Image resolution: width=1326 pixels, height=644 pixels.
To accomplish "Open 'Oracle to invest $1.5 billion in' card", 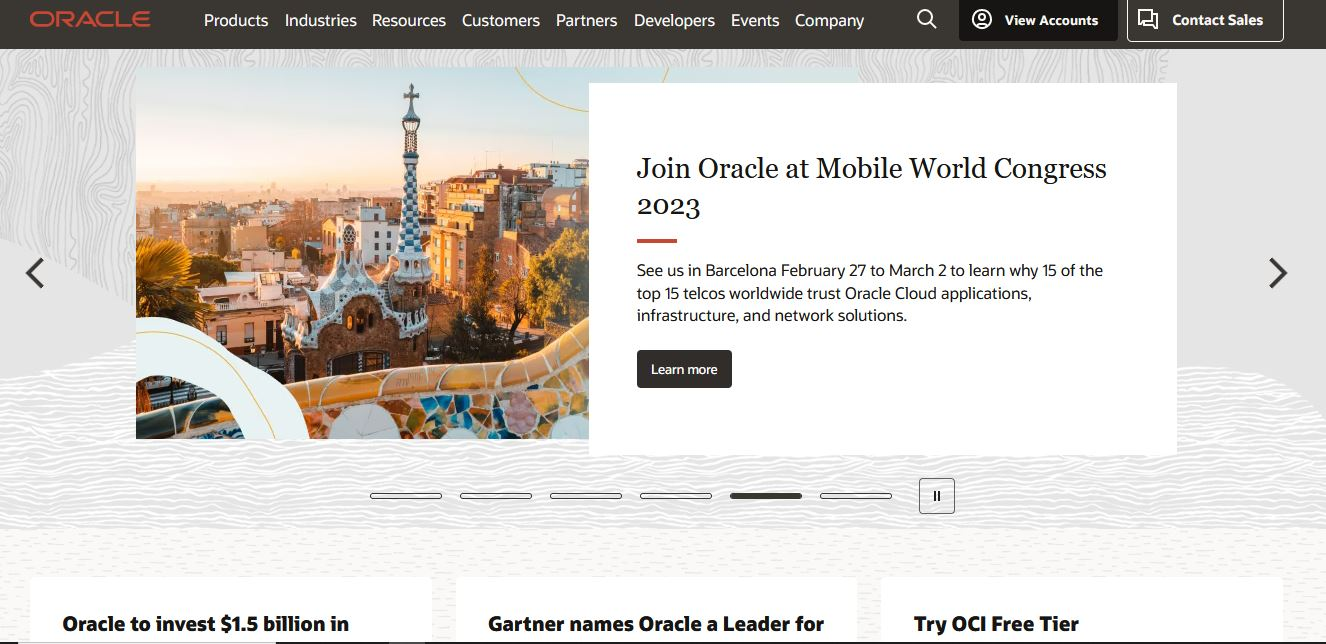I will [x=231, y=611].
